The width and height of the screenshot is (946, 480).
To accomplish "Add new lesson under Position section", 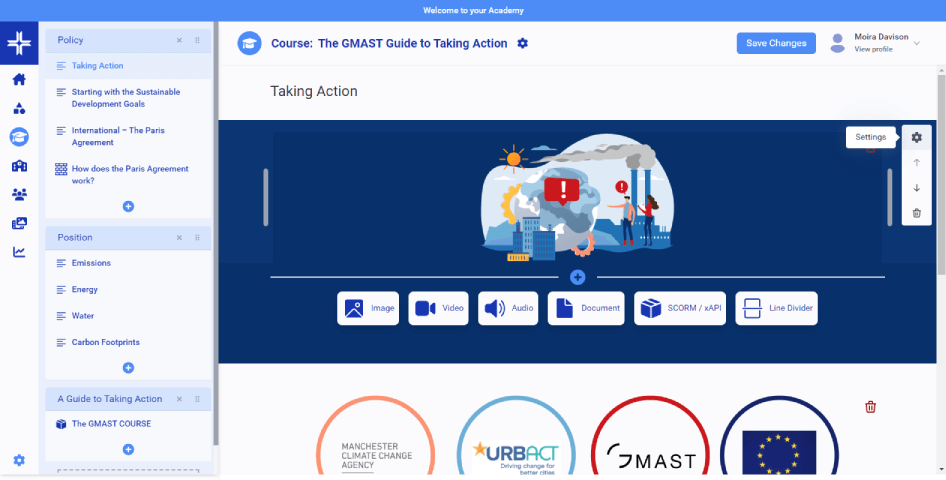I will [128, 368].
